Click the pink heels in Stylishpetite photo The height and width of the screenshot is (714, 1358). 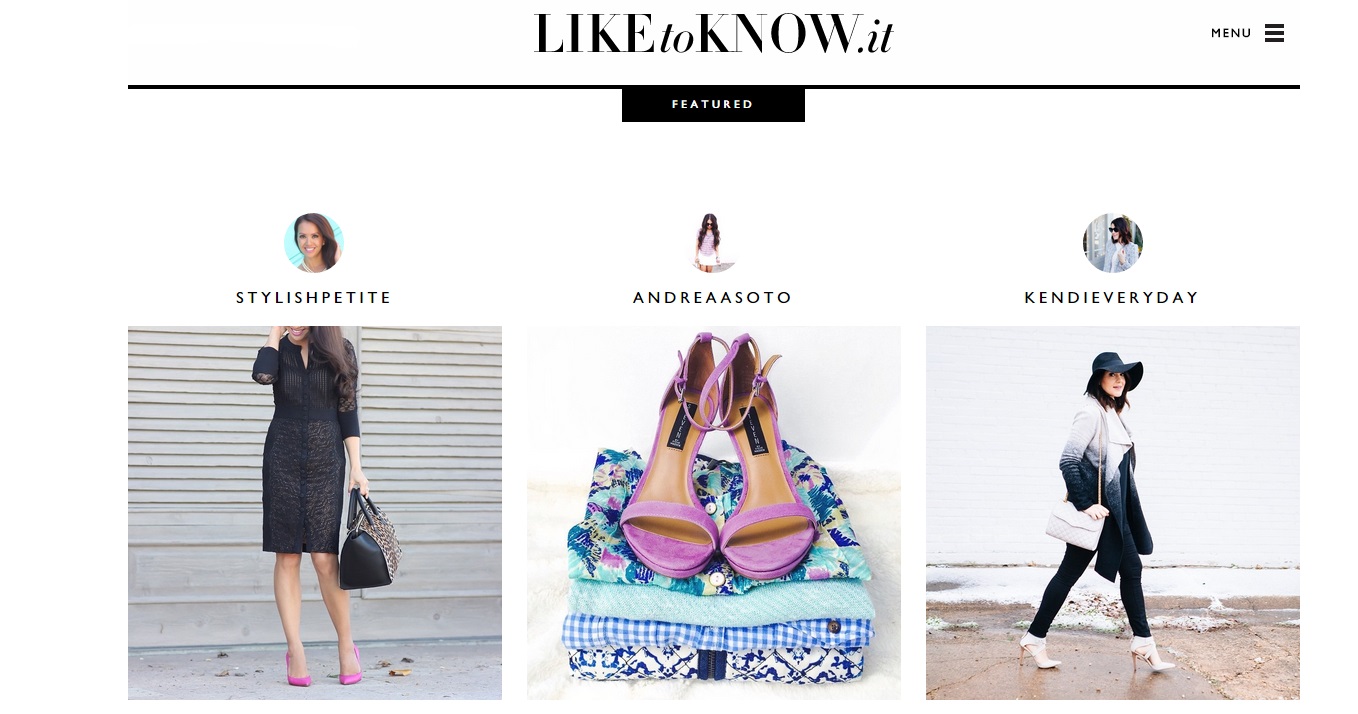[x=324, y=667]
